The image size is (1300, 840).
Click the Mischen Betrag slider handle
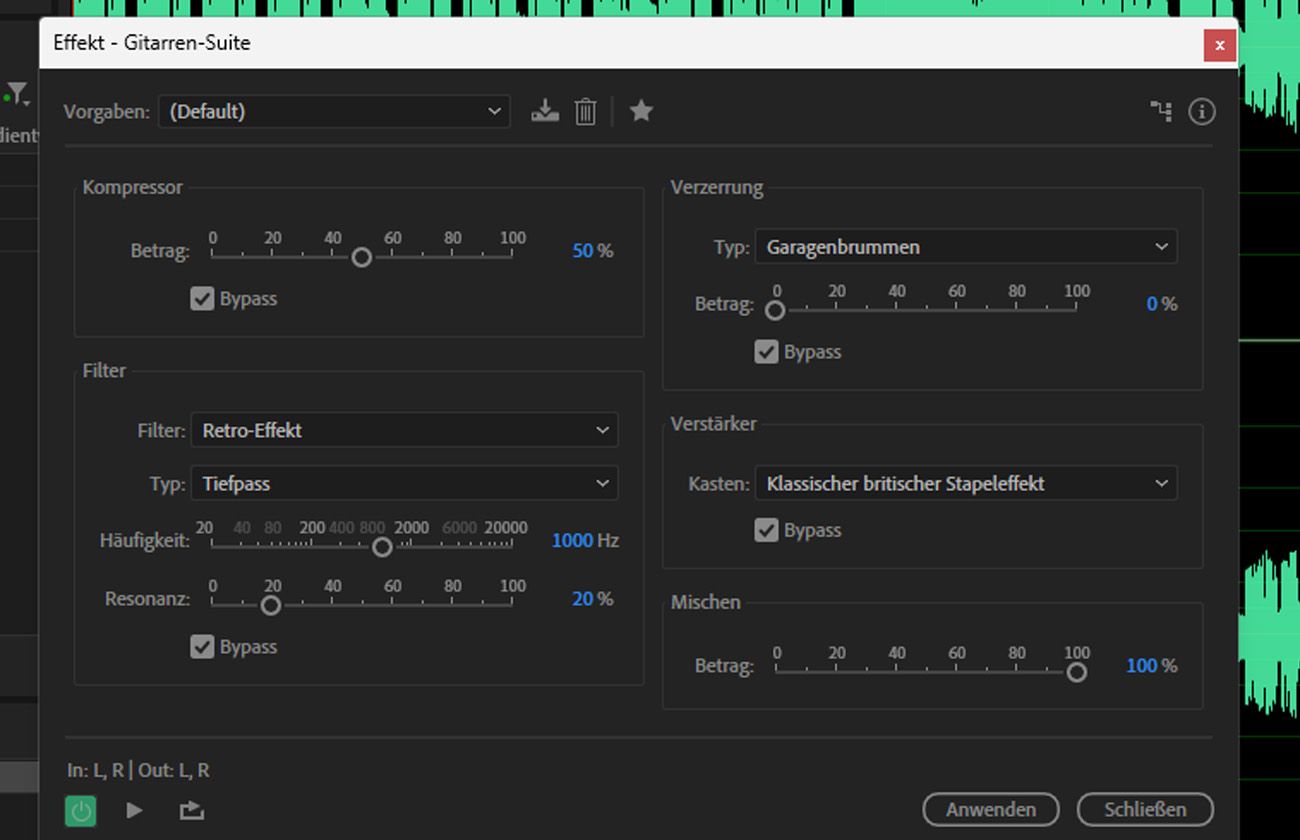pyautogui.click(x=1076, y=672)
